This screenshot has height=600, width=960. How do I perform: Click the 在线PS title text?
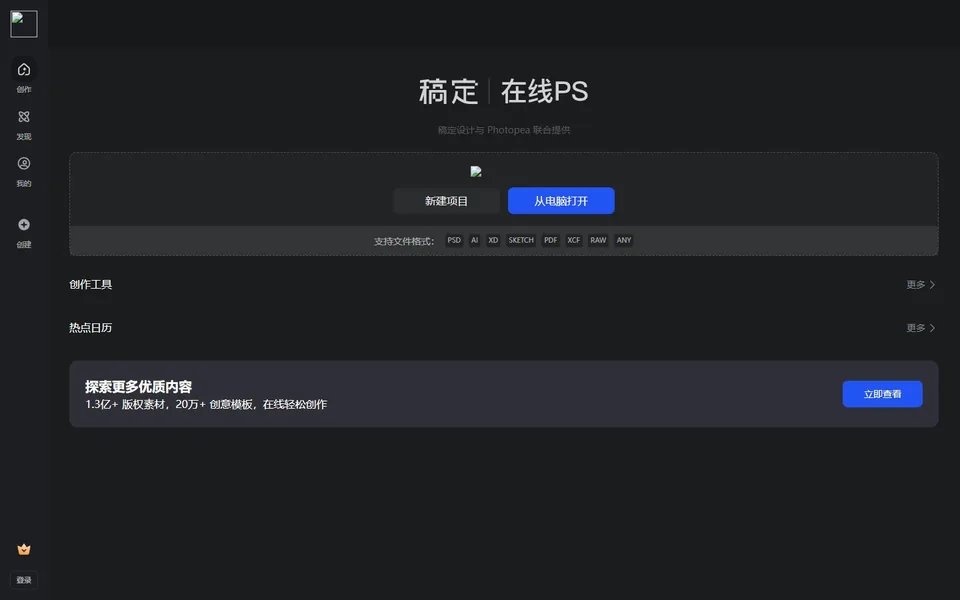click(x=544, y=92)
